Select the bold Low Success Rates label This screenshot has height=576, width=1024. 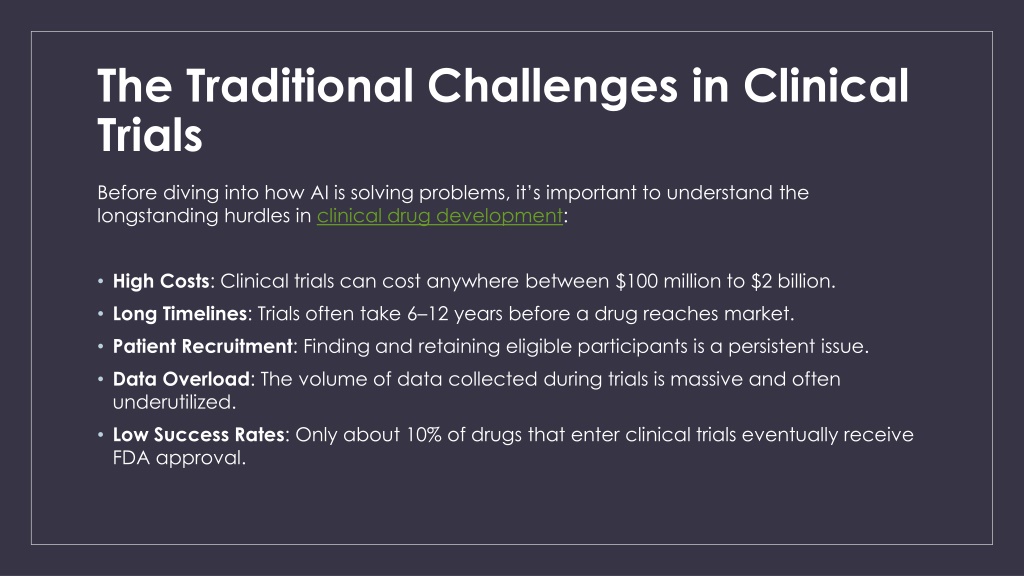[199, 434]
